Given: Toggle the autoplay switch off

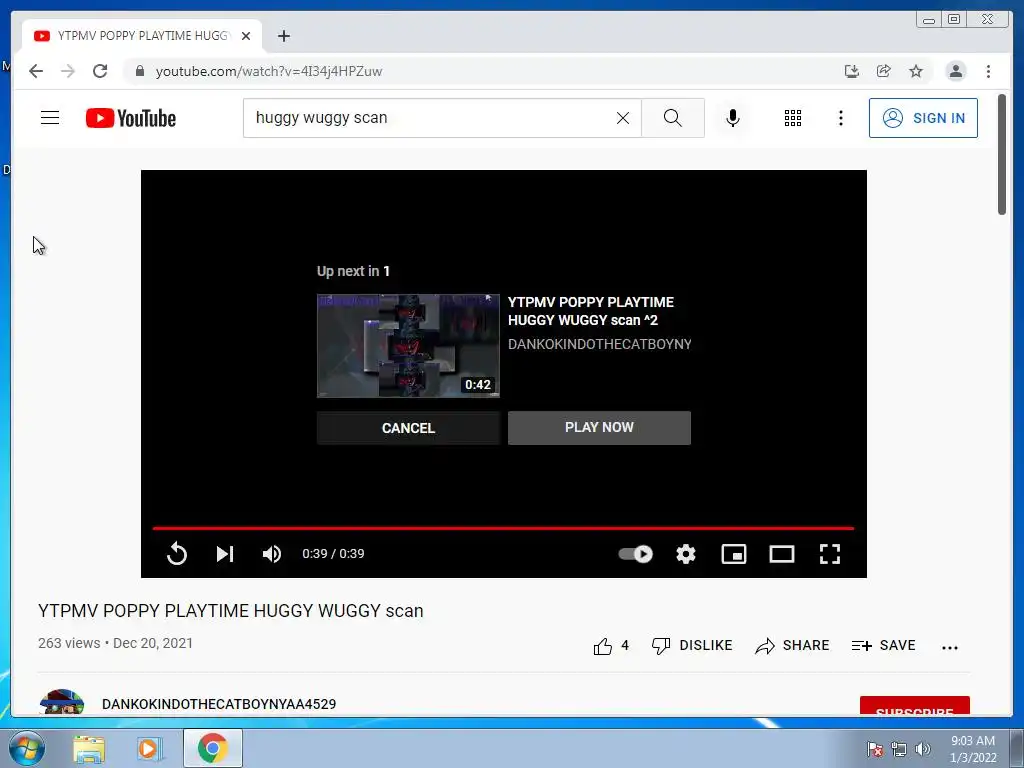Looking at the screenshot, I should 635,554.
